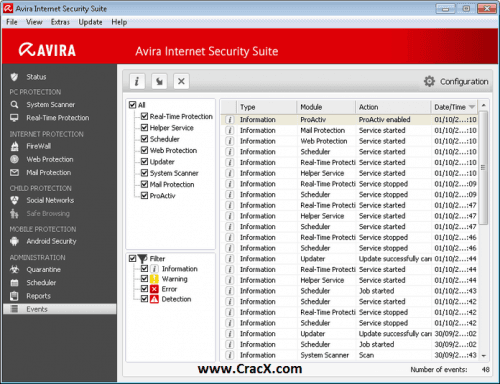Uncheck the Real-Time Protection module checkbox
This screenshot has height=384, width=500.
(144, 116)
